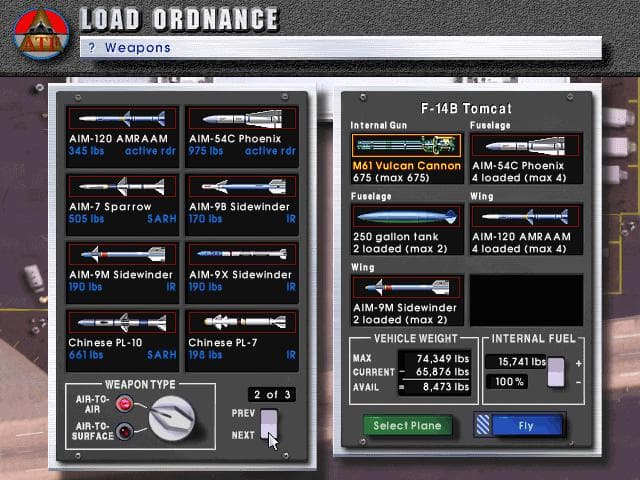
Task: Click the CURRENT weight value 65,876 lbs
Action: (x=442, y=372)
